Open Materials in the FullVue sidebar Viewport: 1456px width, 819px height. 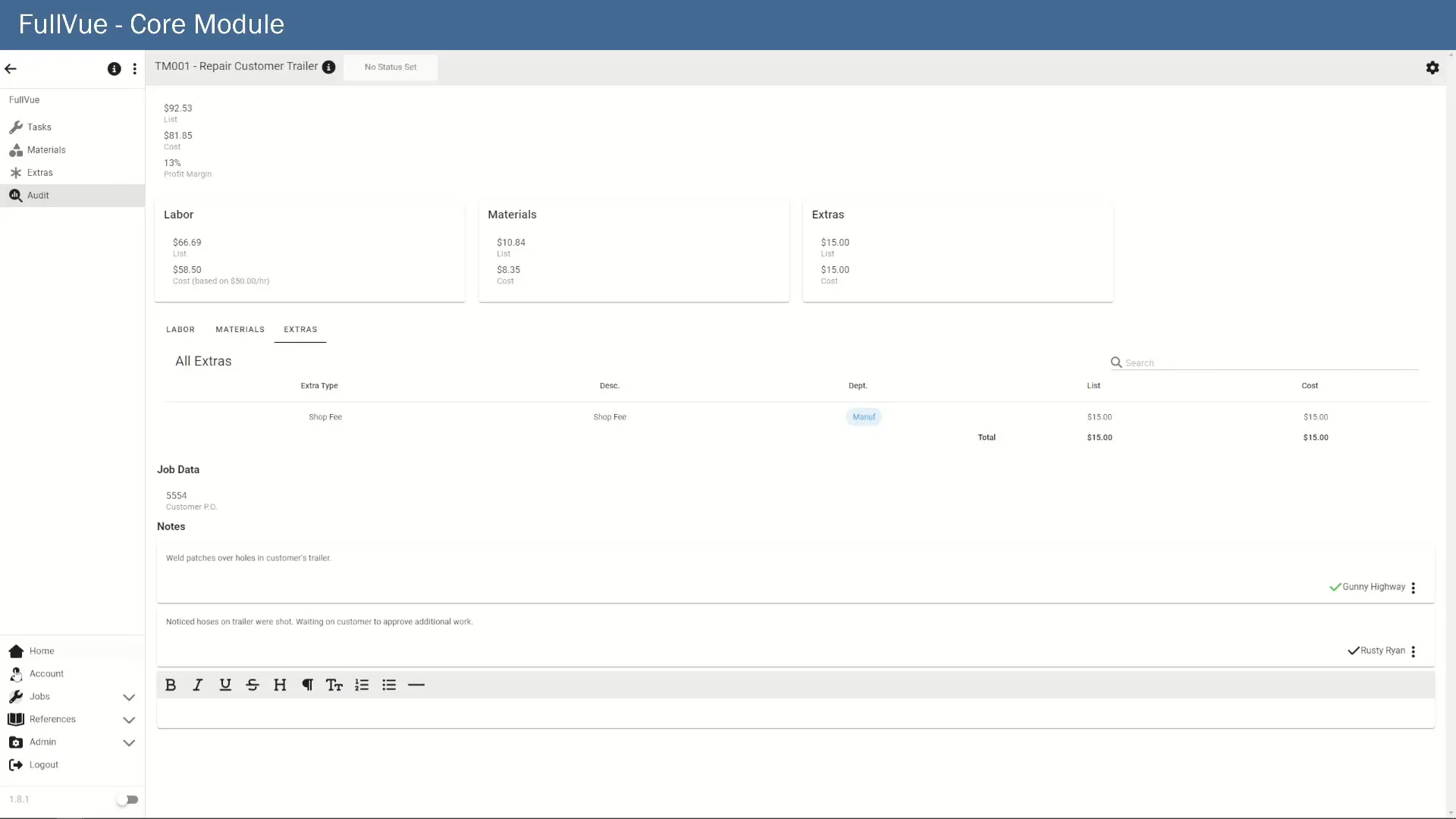click(x=72, y=150)
